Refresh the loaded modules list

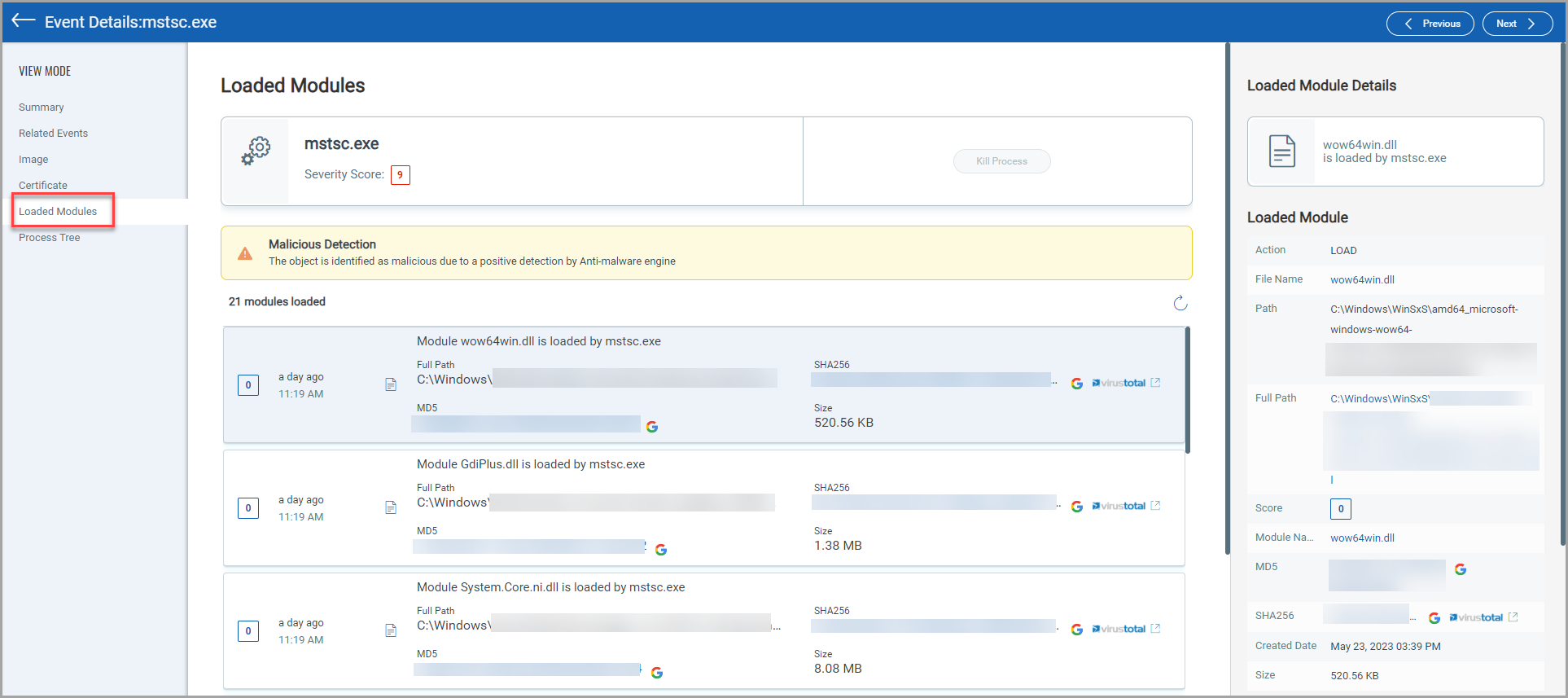(1180, 303)
